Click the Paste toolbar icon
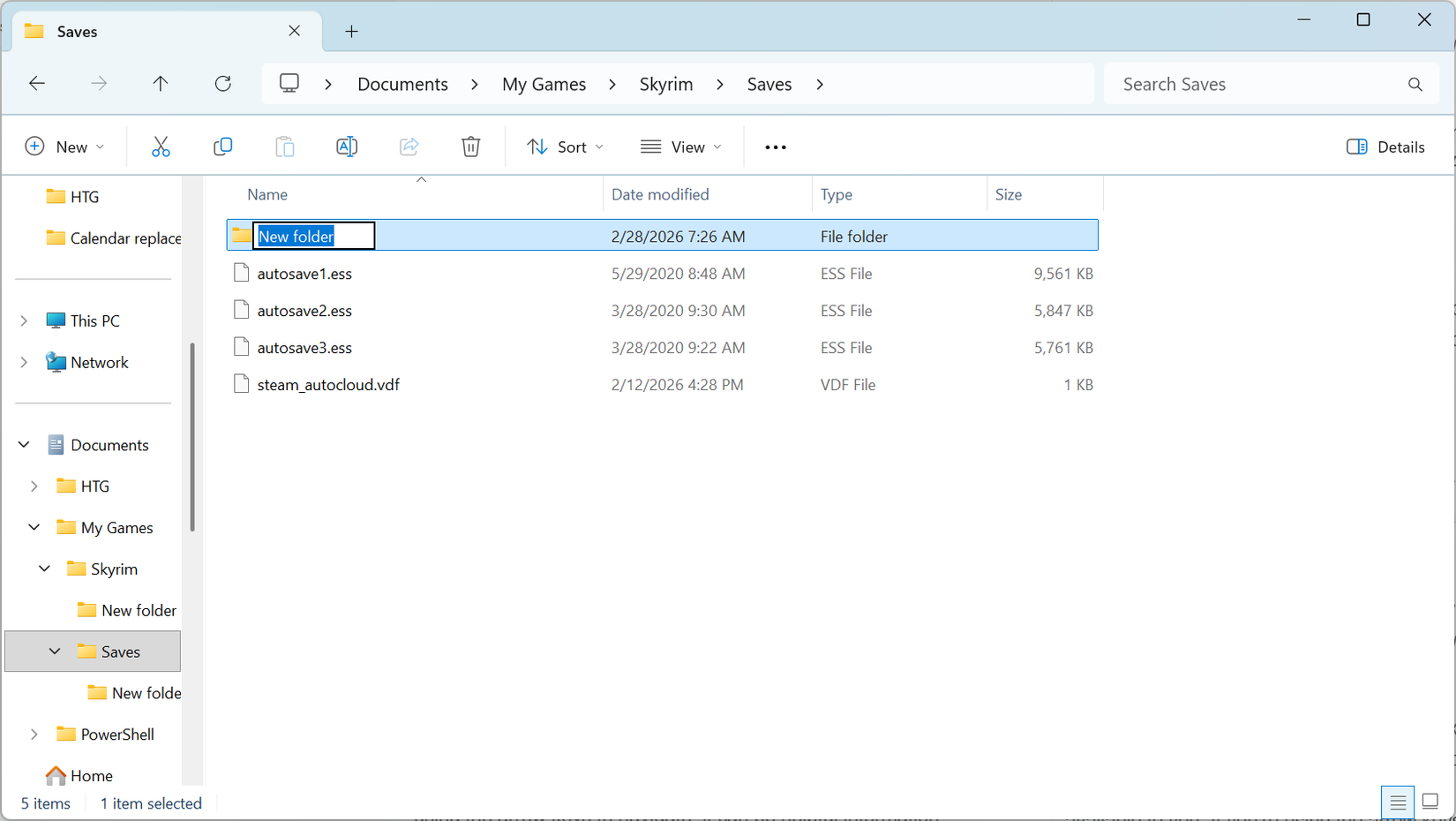Screen dimensions: 1456x821 pos(284,147)
